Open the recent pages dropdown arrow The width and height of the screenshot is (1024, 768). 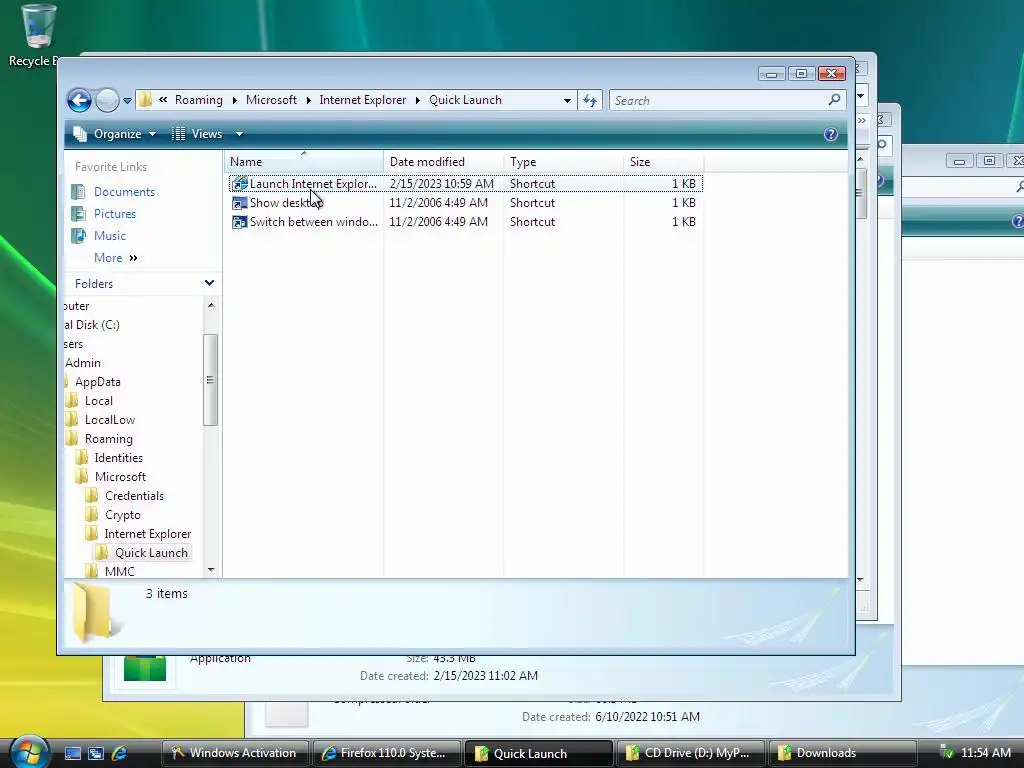(x=127, y=101)
